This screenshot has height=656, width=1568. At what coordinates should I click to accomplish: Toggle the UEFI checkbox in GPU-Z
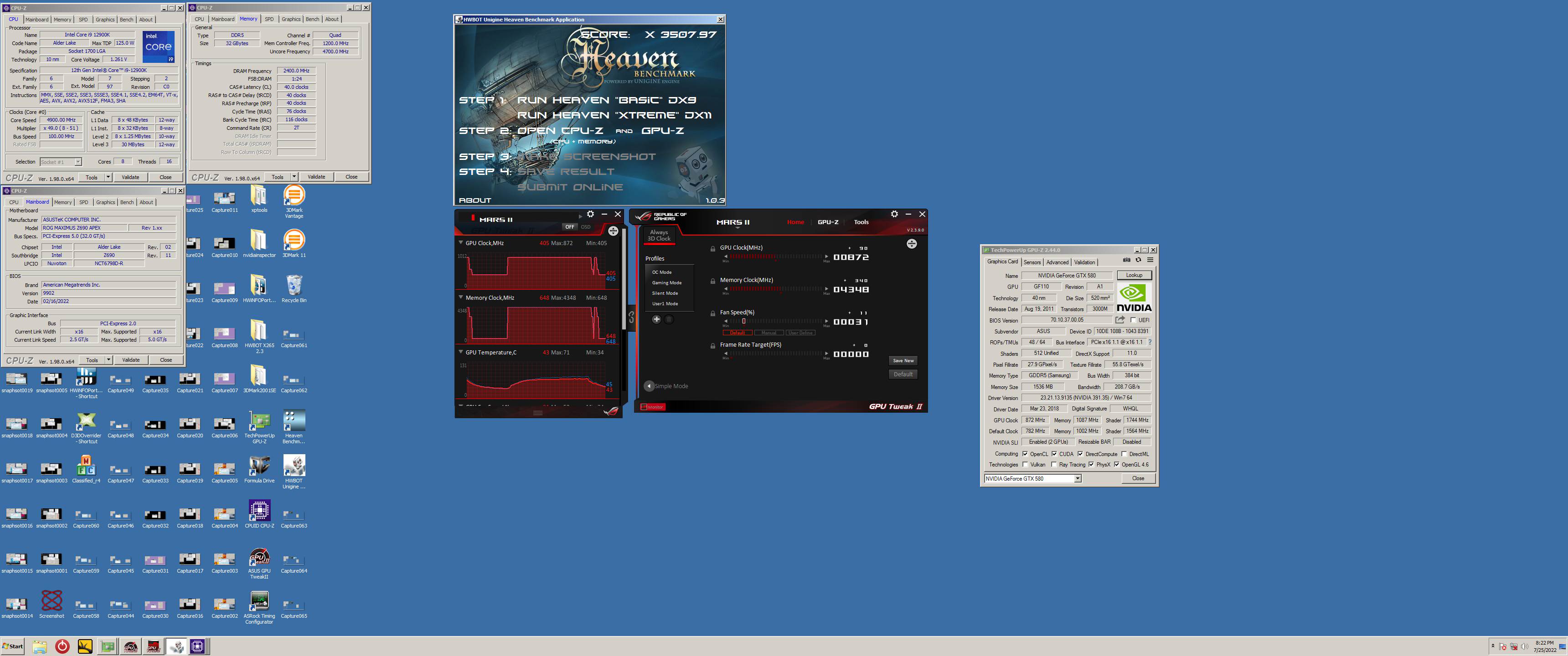point(1133,320)
